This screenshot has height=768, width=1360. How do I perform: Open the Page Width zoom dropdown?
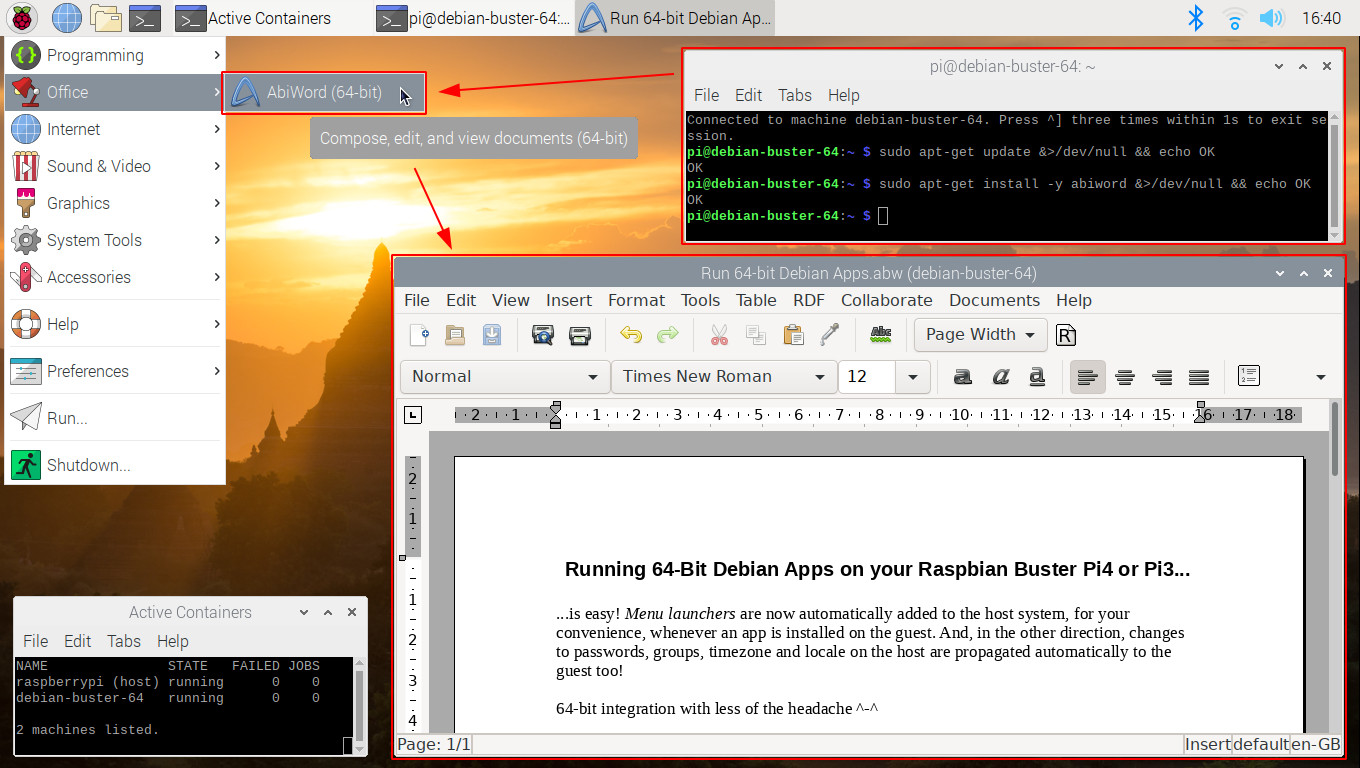pos(980,335)
